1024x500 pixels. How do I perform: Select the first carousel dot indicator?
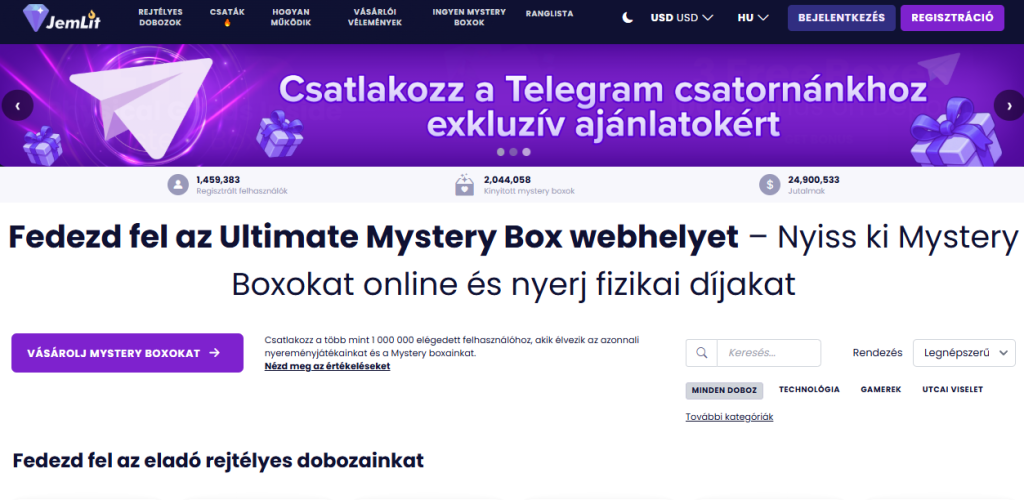click(x=500, y=153)
